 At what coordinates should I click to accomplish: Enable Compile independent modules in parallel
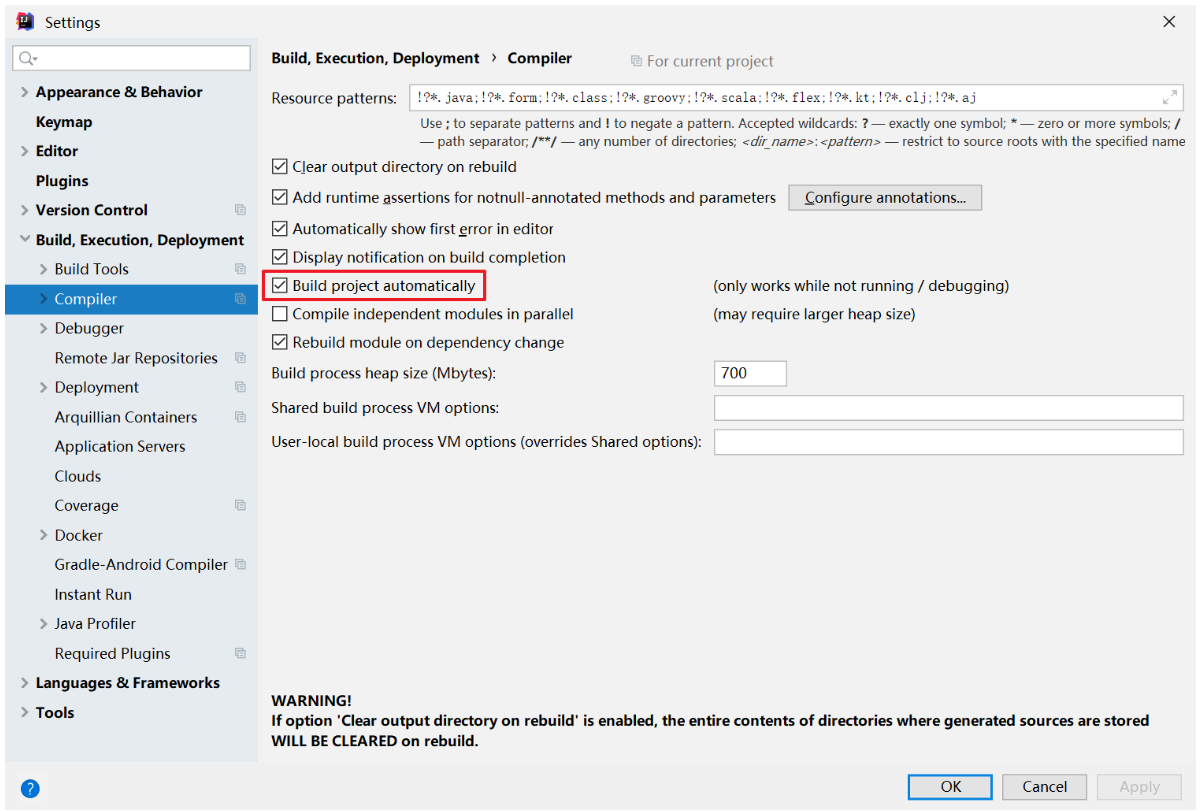tap(280, 314)
